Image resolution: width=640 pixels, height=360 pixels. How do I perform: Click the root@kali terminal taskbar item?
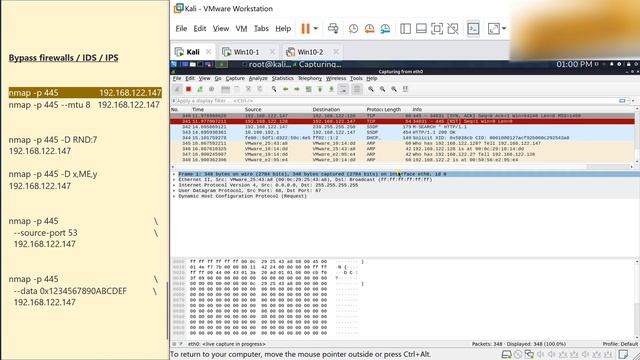(x=267, y=64)
